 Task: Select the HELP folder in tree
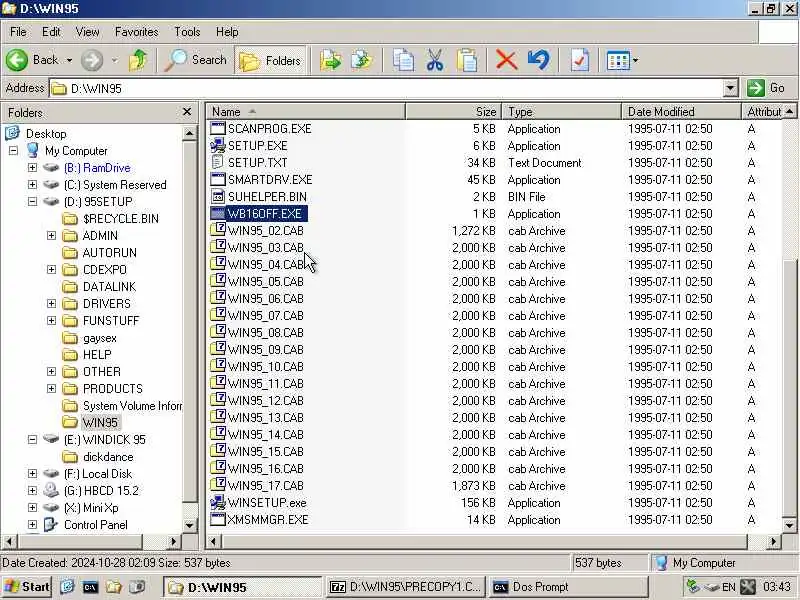(x=97, y=355)
